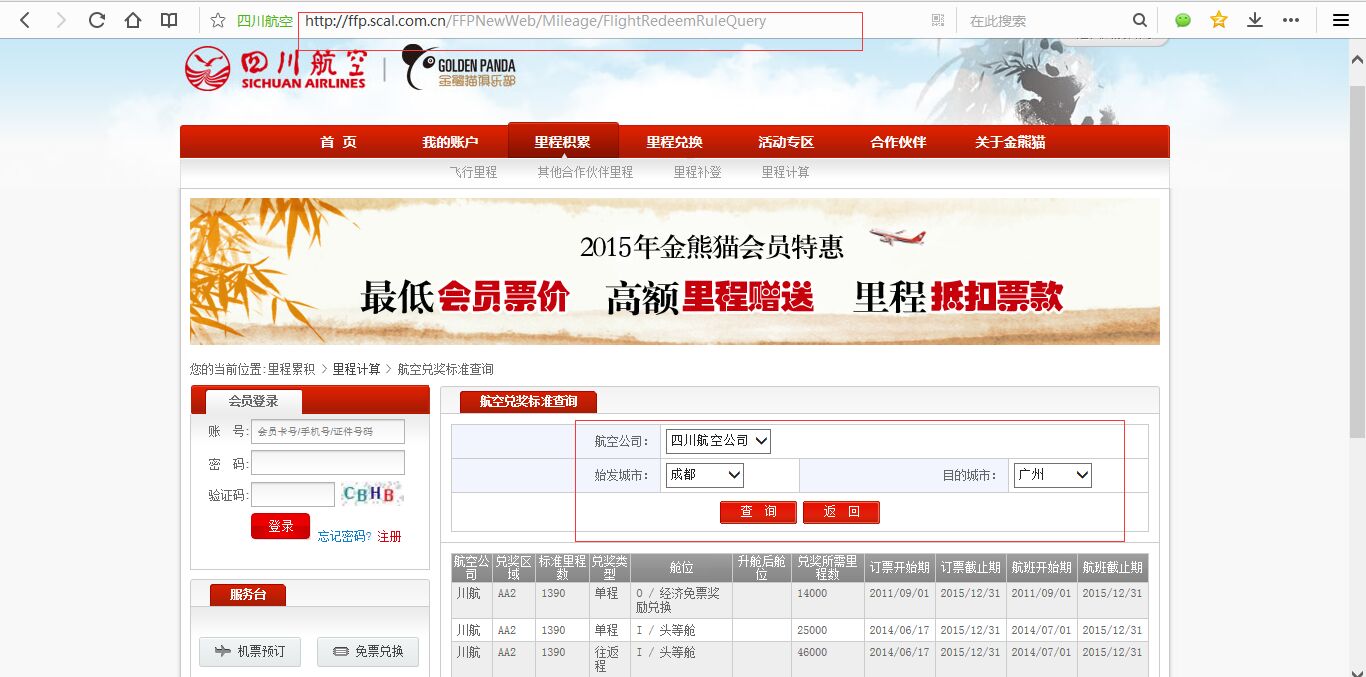Screen dimensions: 1366x677
Task: Click the 订票截止期 column header
Action: pos(970,568)
